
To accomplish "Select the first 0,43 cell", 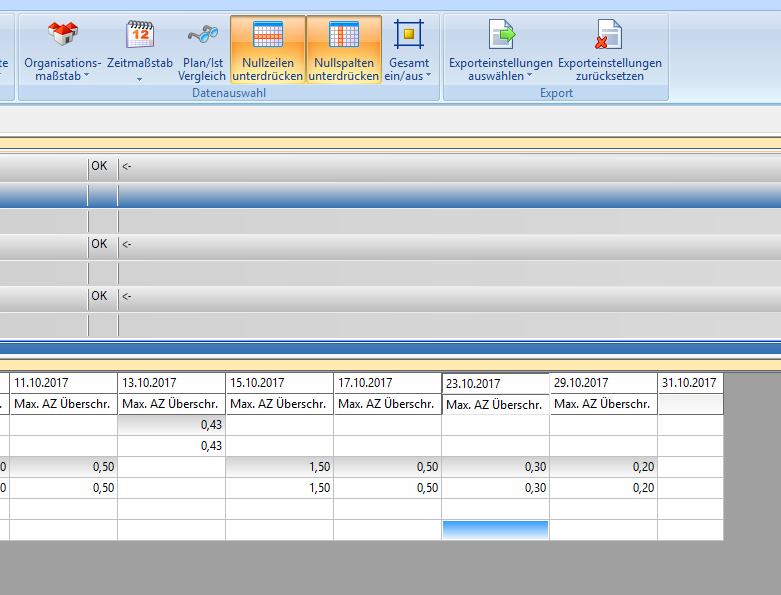I will pos(171,425).
